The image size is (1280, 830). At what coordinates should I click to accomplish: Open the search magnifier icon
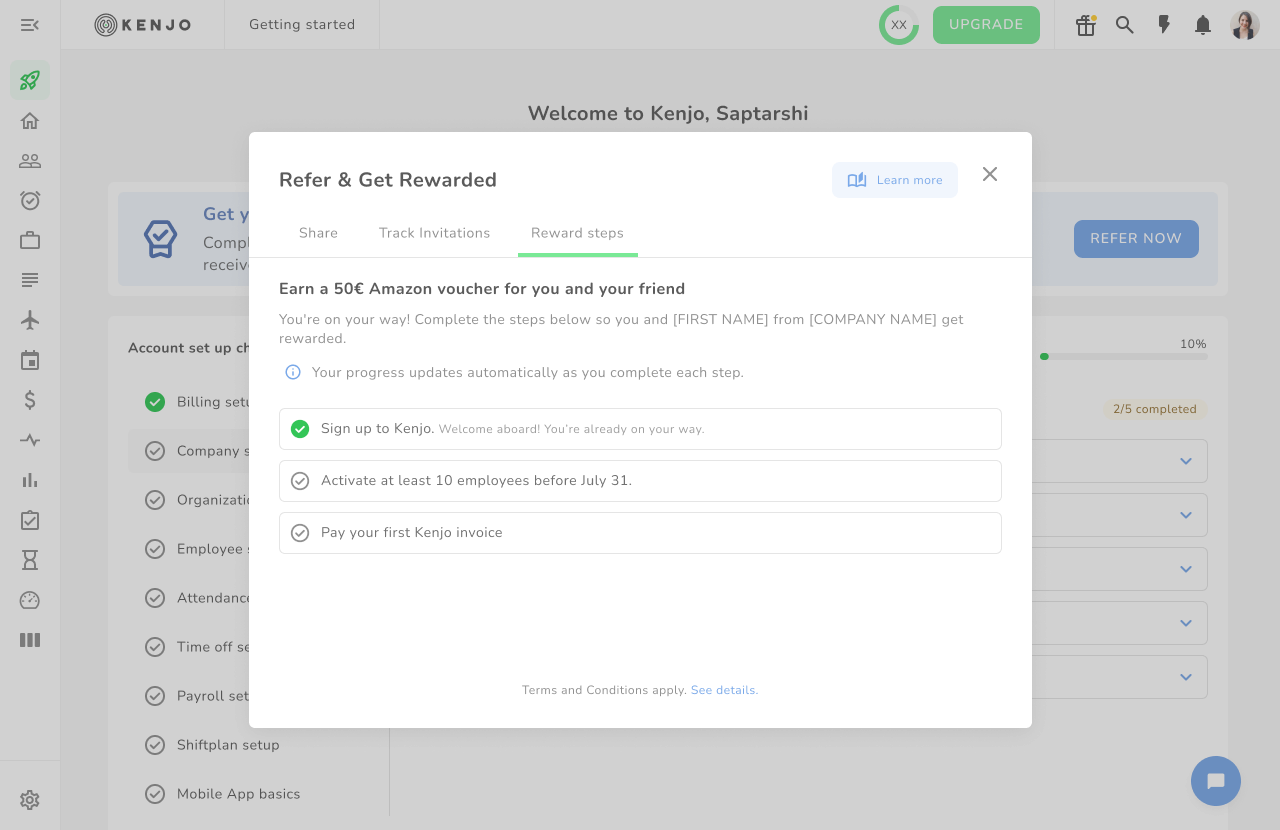(x=1125, y=25)
